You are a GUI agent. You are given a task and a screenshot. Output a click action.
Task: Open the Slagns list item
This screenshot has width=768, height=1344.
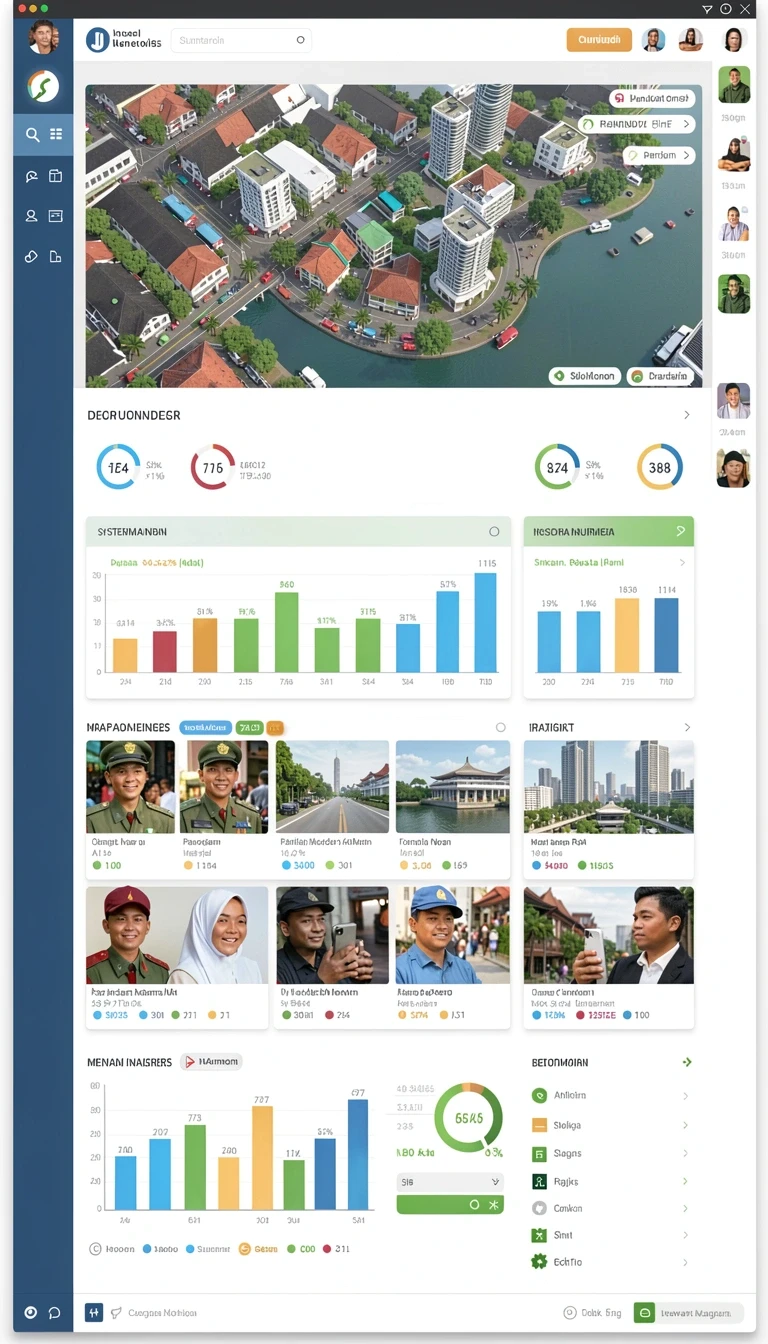pos(609,1153)
